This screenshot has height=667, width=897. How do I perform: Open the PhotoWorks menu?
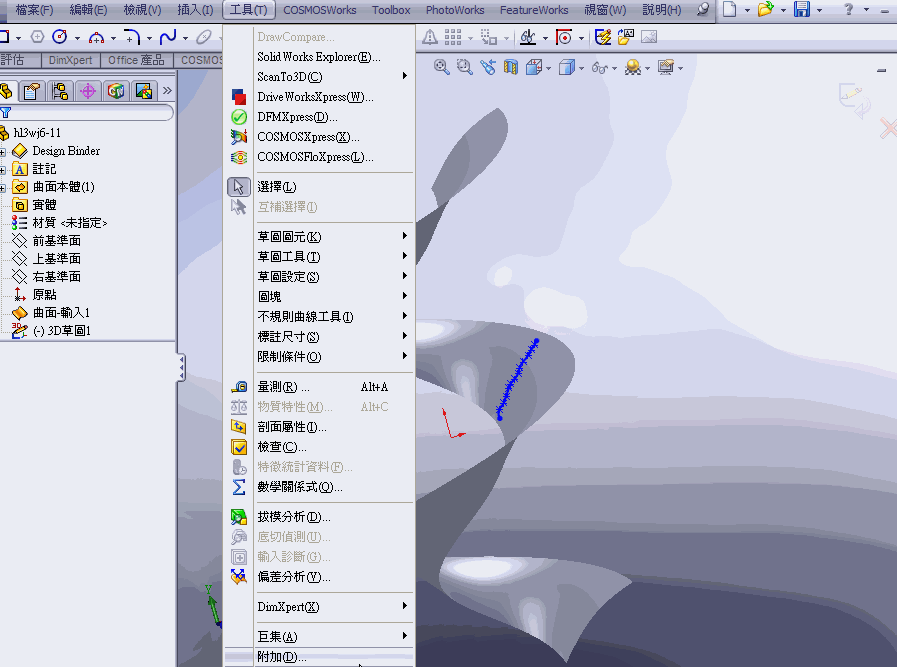point(455,10)
